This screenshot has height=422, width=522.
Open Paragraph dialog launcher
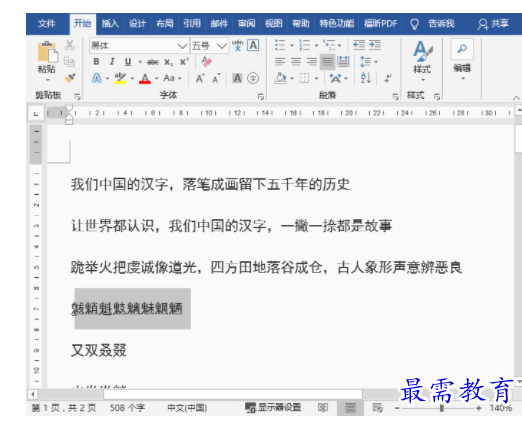click(395, 97)
